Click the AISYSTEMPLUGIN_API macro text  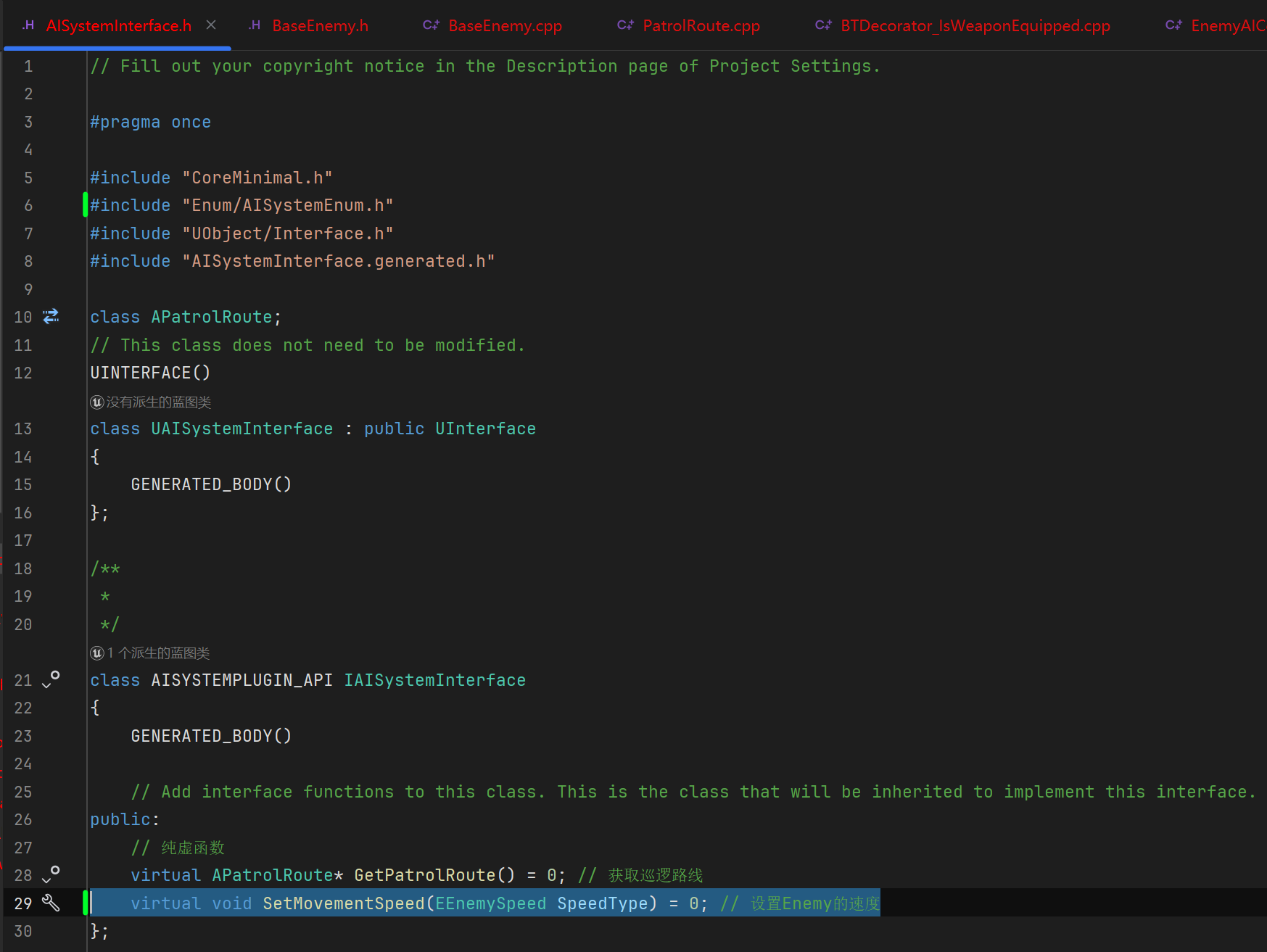pyautogui.click(x=242, y=680)
